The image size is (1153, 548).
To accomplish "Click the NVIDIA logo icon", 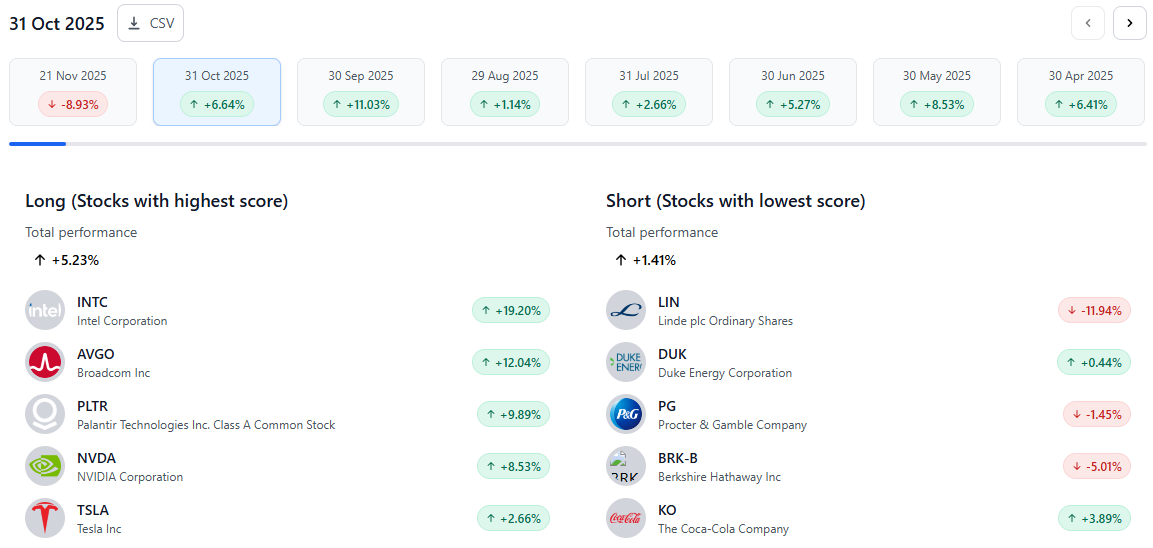I will pyautogui.click(x=44, y=466).
